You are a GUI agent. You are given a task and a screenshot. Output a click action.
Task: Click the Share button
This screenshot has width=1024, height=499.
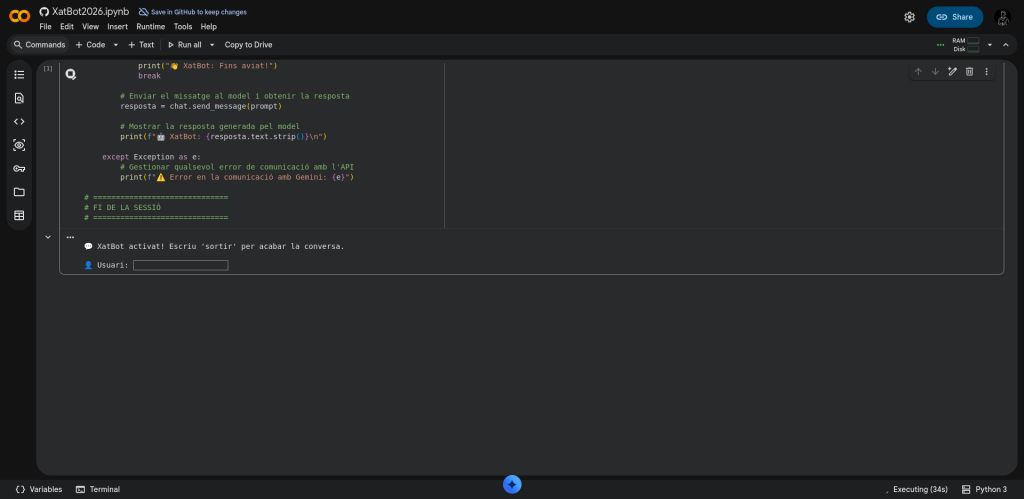click(954, 17)
